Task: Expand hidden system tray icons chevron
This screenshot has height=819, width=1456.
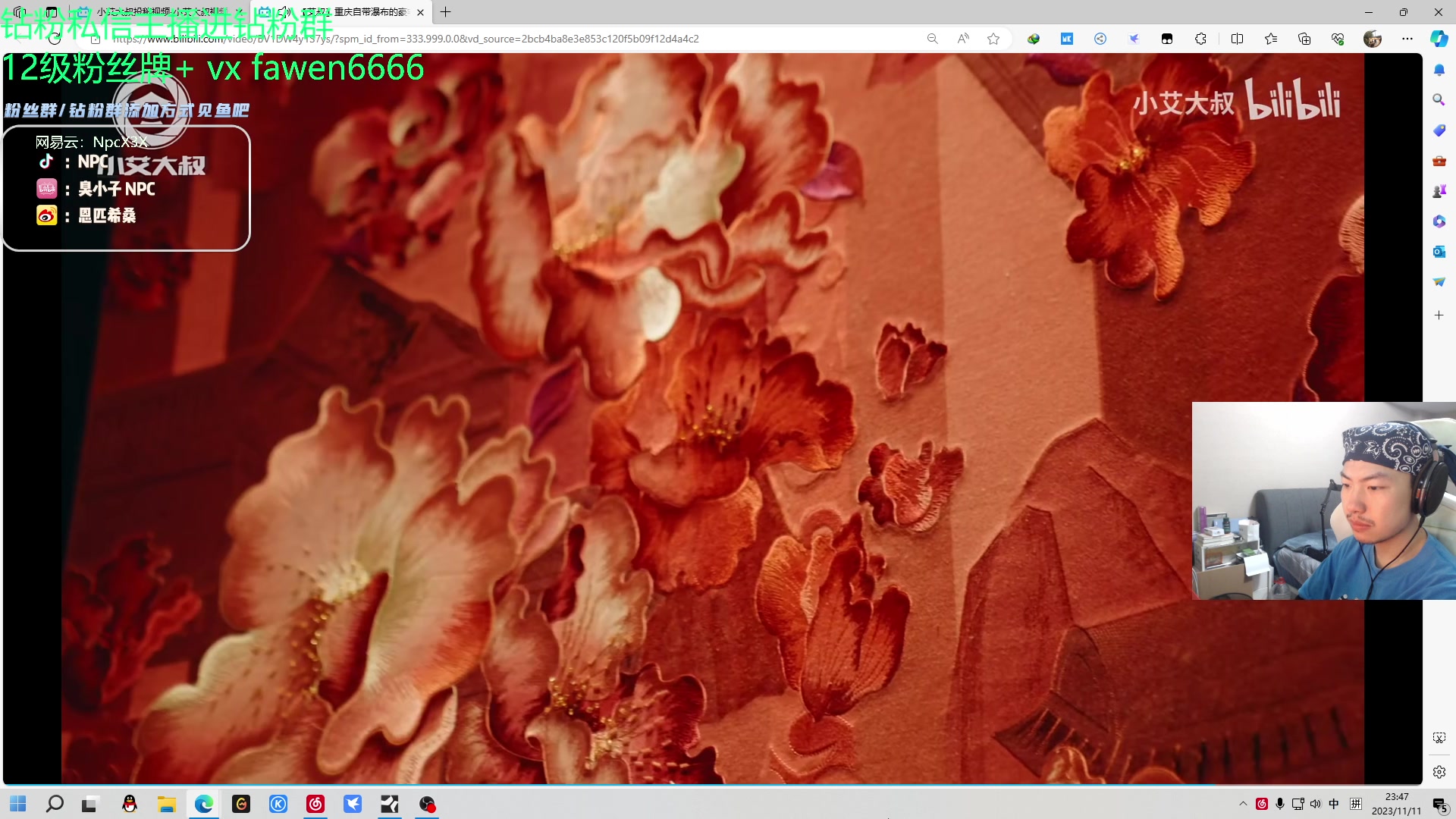Action: (1243, 804)
